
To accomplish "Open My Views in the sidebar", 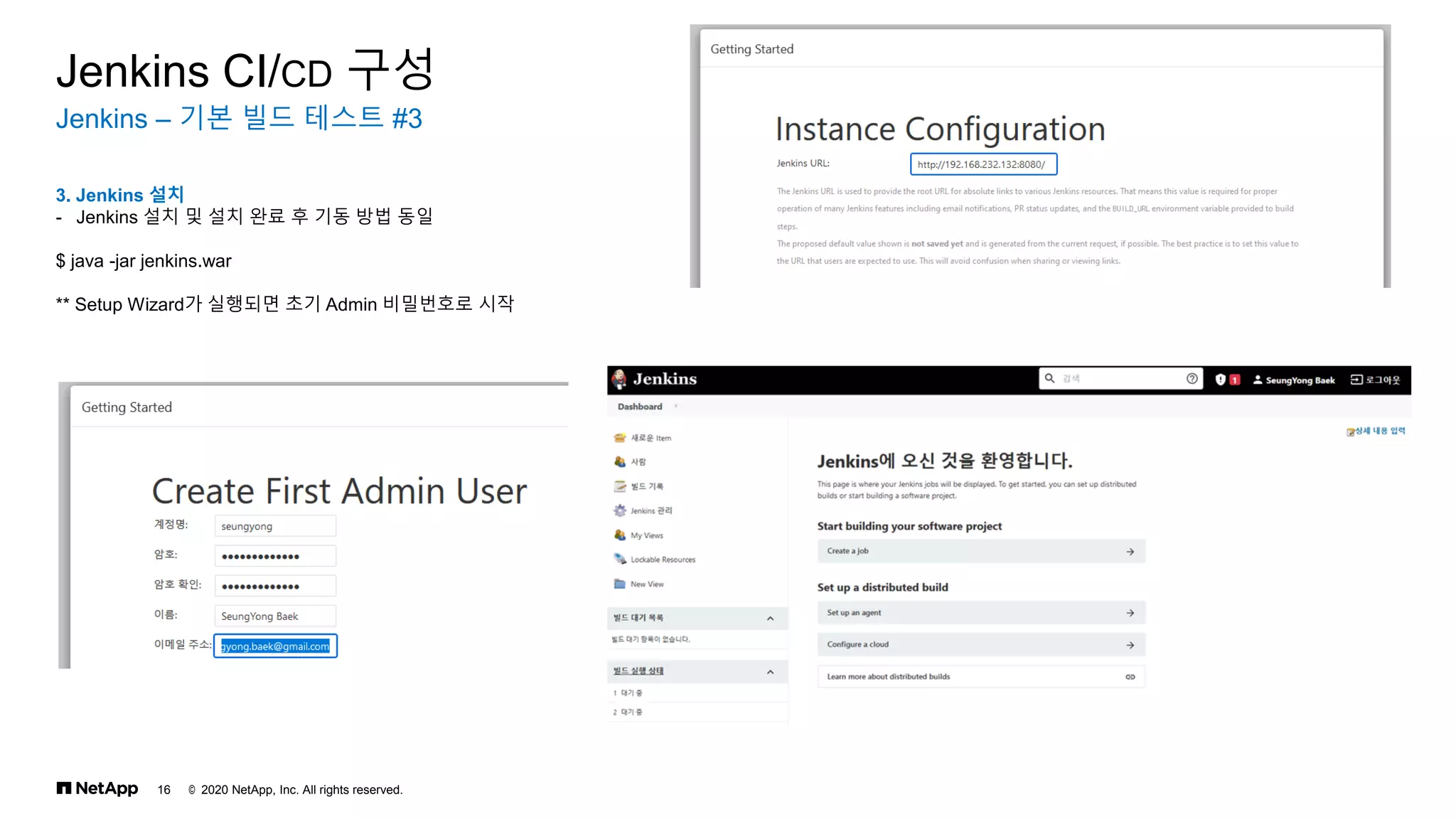I will click(x=647, y=535).
